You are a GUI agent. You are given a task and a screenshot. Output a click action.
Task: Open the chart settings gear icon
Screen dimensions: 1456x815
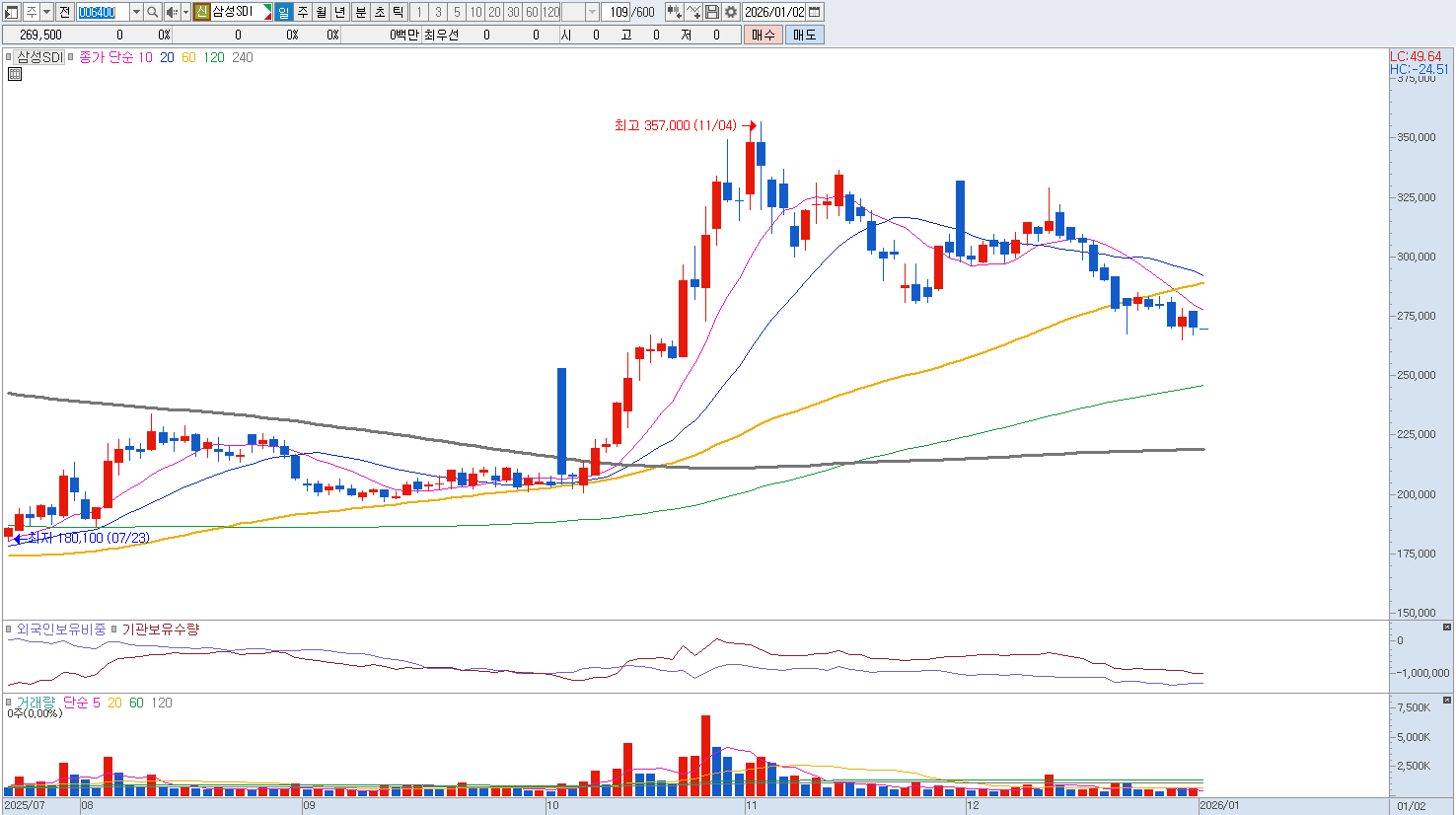click(731, 12)
